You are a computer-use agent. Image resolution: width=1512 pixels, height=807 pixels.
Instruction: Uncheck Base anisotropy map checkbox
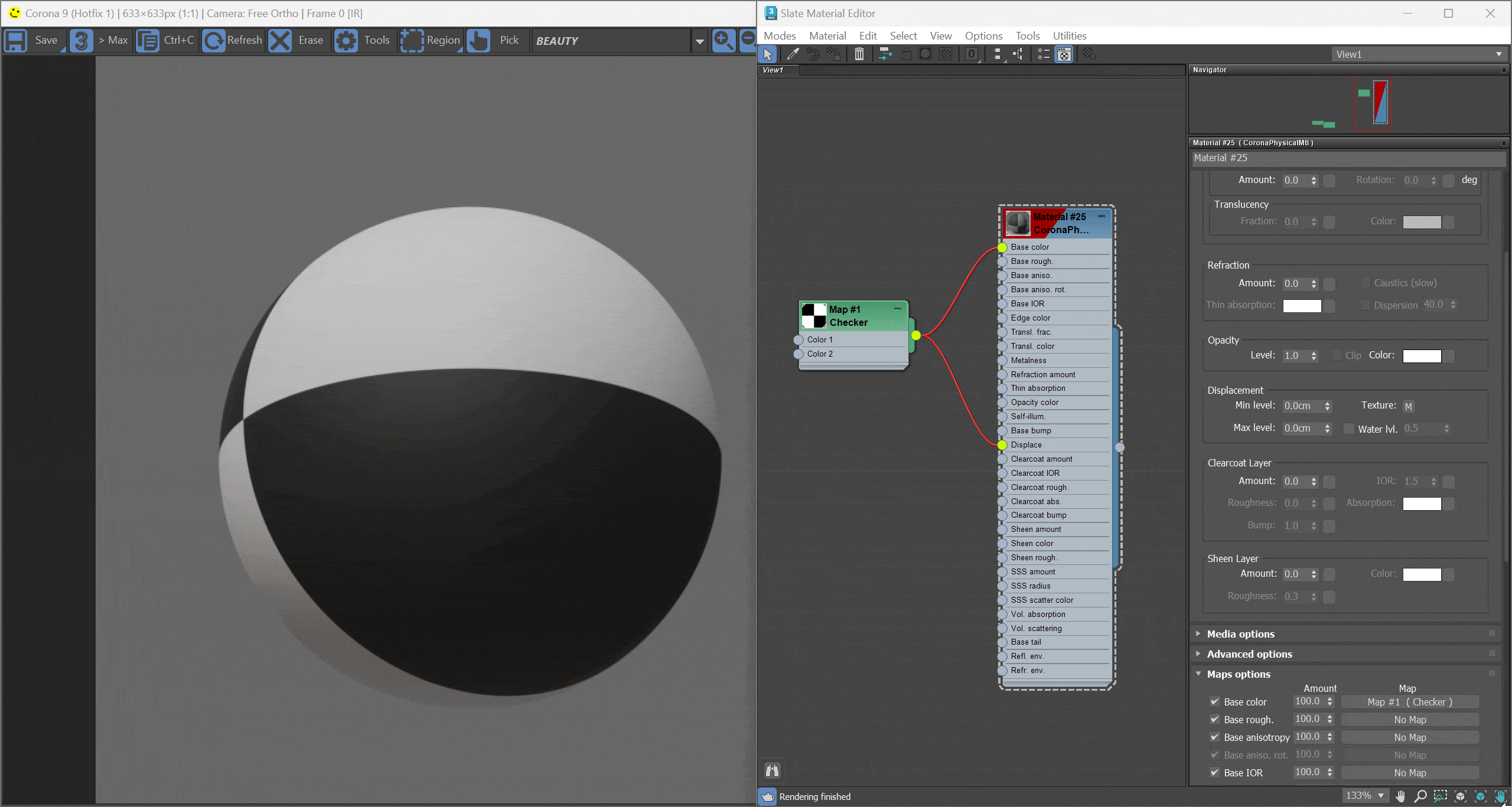click(1215, 737)
